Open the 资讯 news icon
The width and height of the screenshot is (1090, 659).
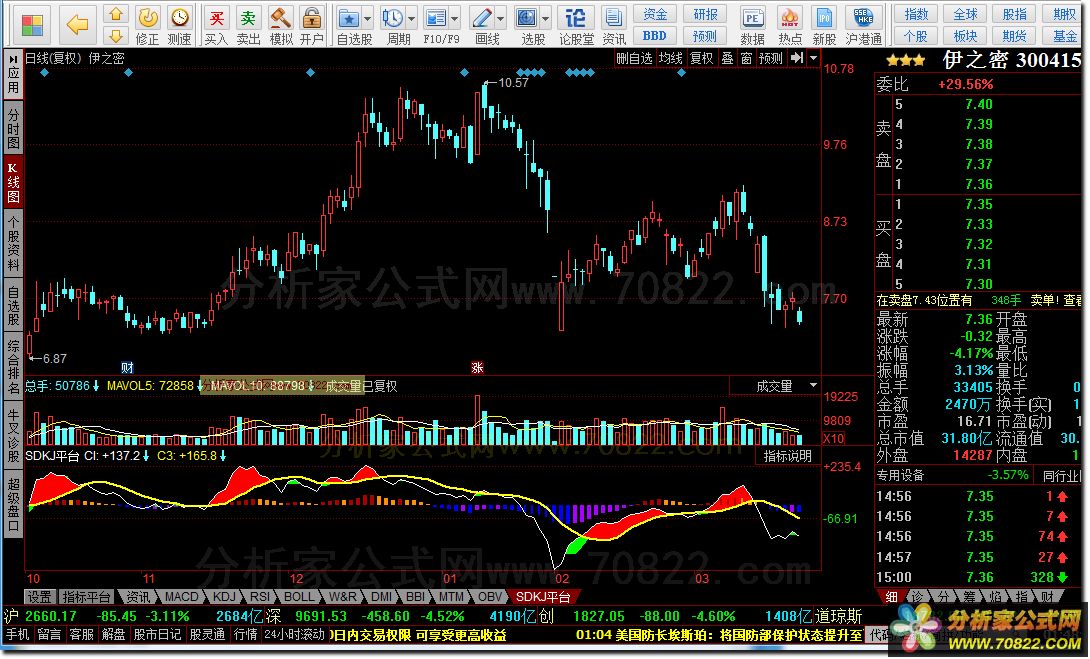coord(613,25)
